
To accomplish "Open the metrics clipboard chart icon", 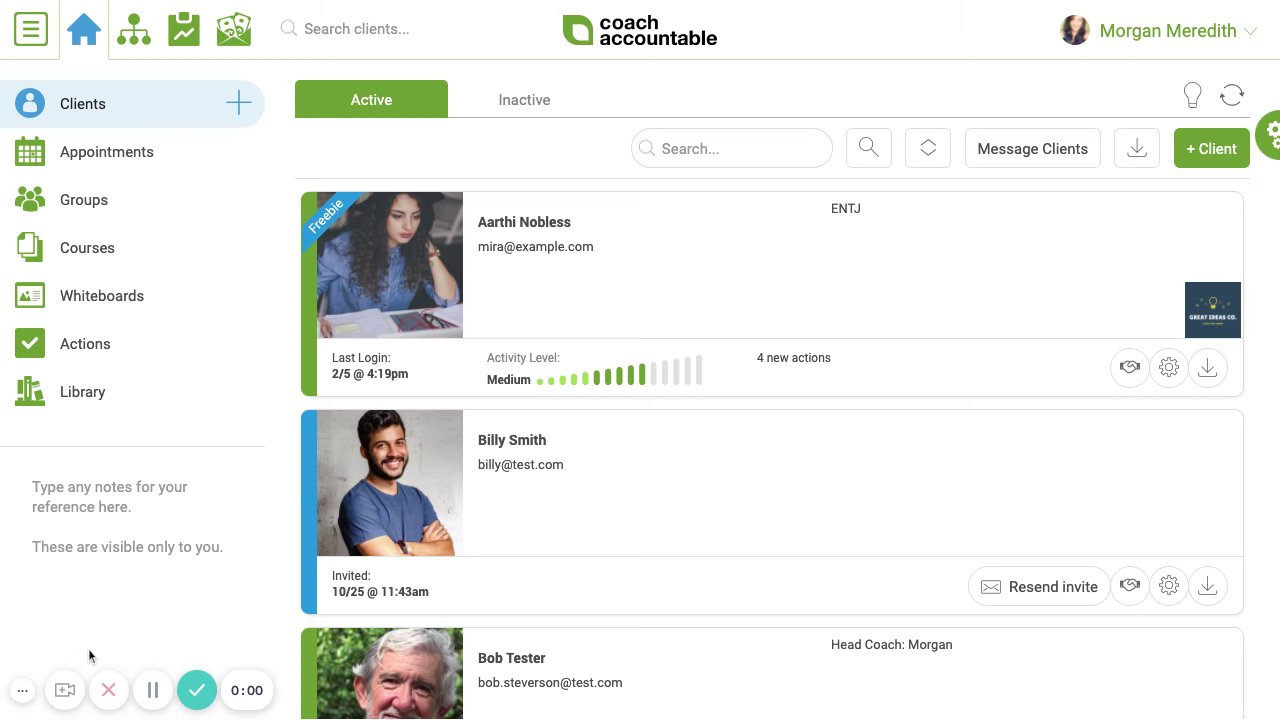I will click(x=184, y=29).
